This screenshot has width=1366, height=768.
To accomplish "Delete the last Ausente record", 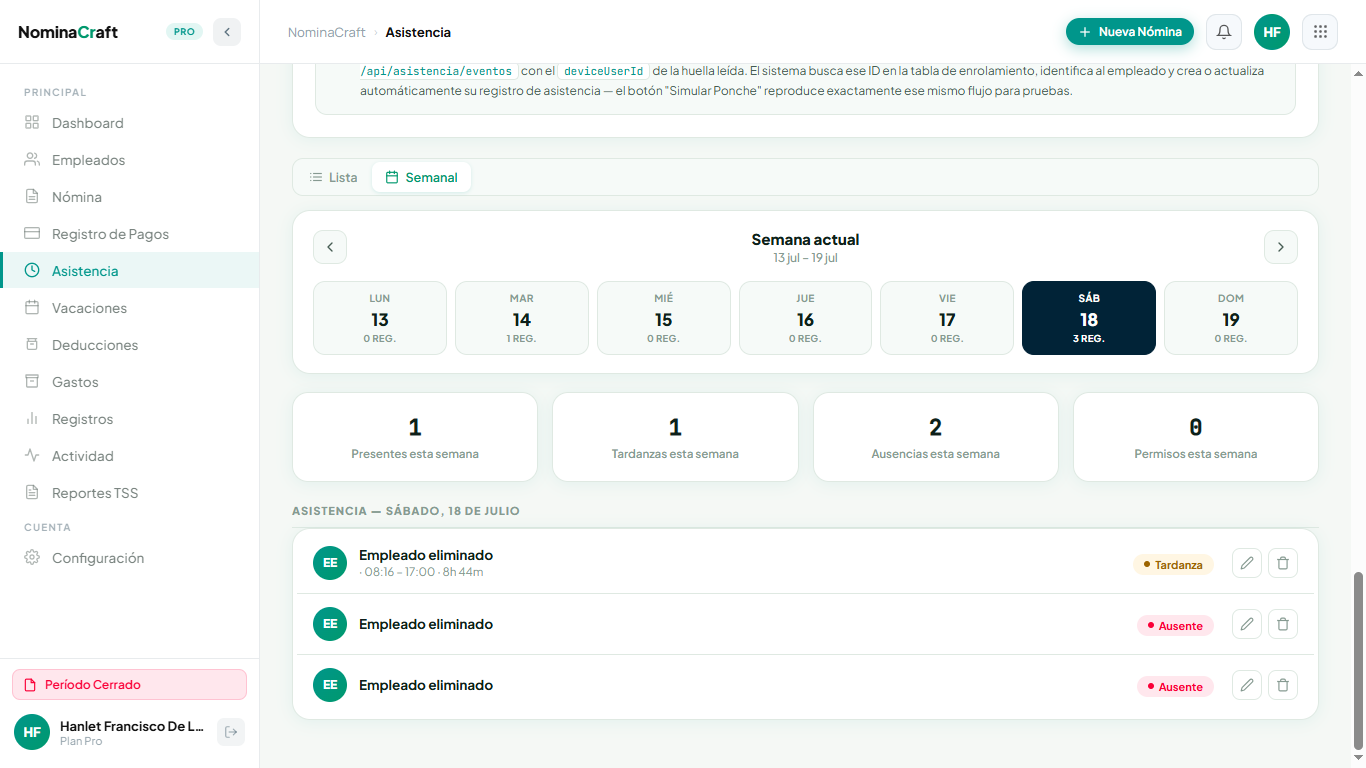I will point(1283,686).
